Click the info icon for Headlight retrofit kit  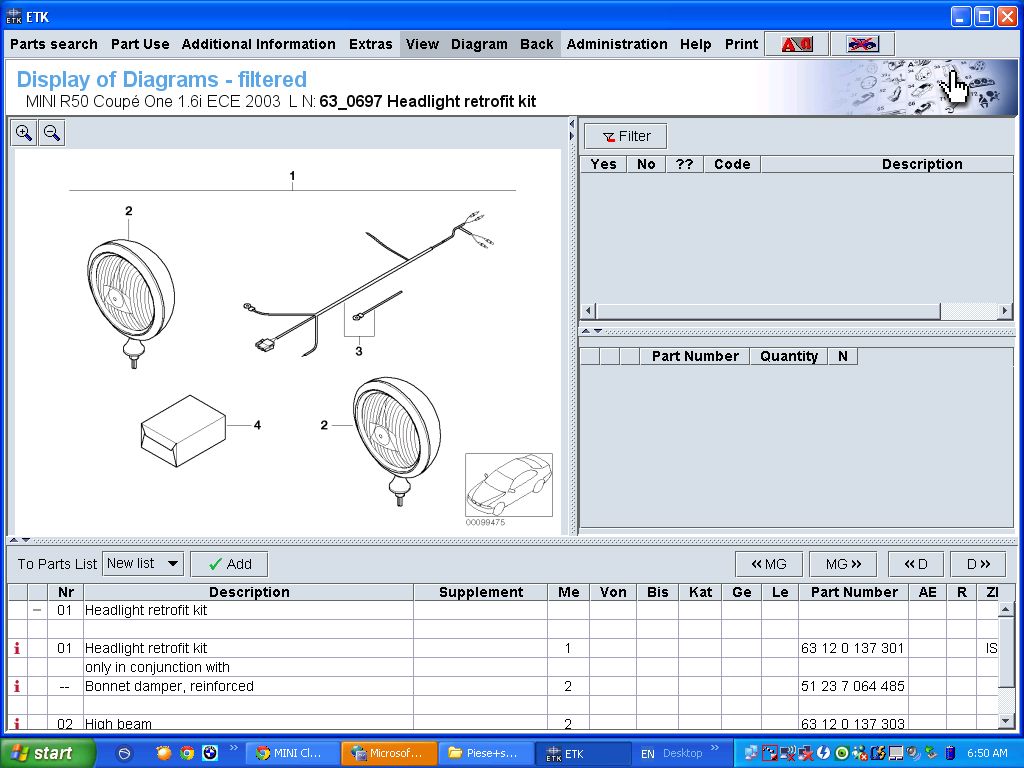point(16,648)
